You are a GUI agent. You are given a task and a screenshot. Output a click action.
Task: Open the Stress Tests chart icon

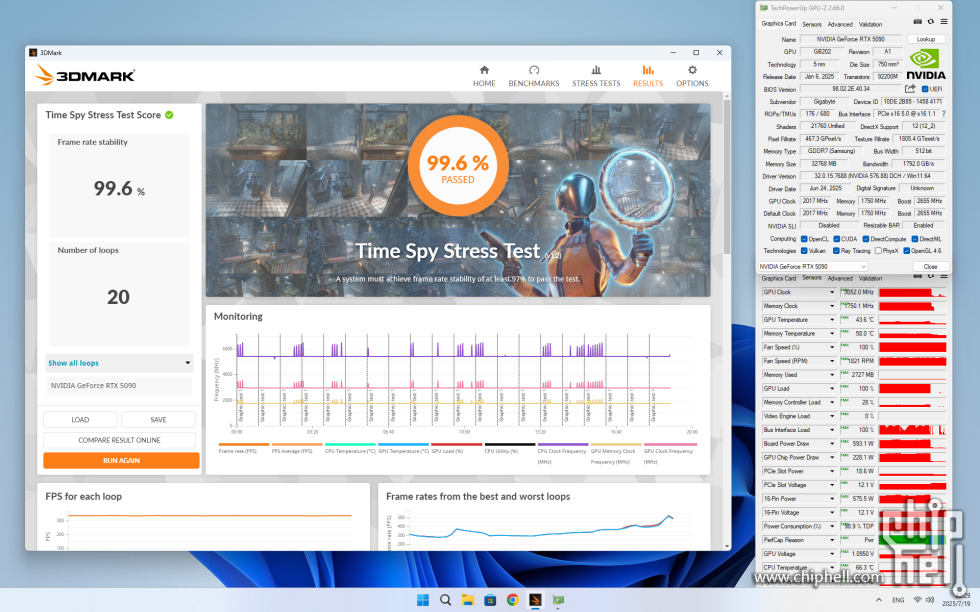(596, 70)
